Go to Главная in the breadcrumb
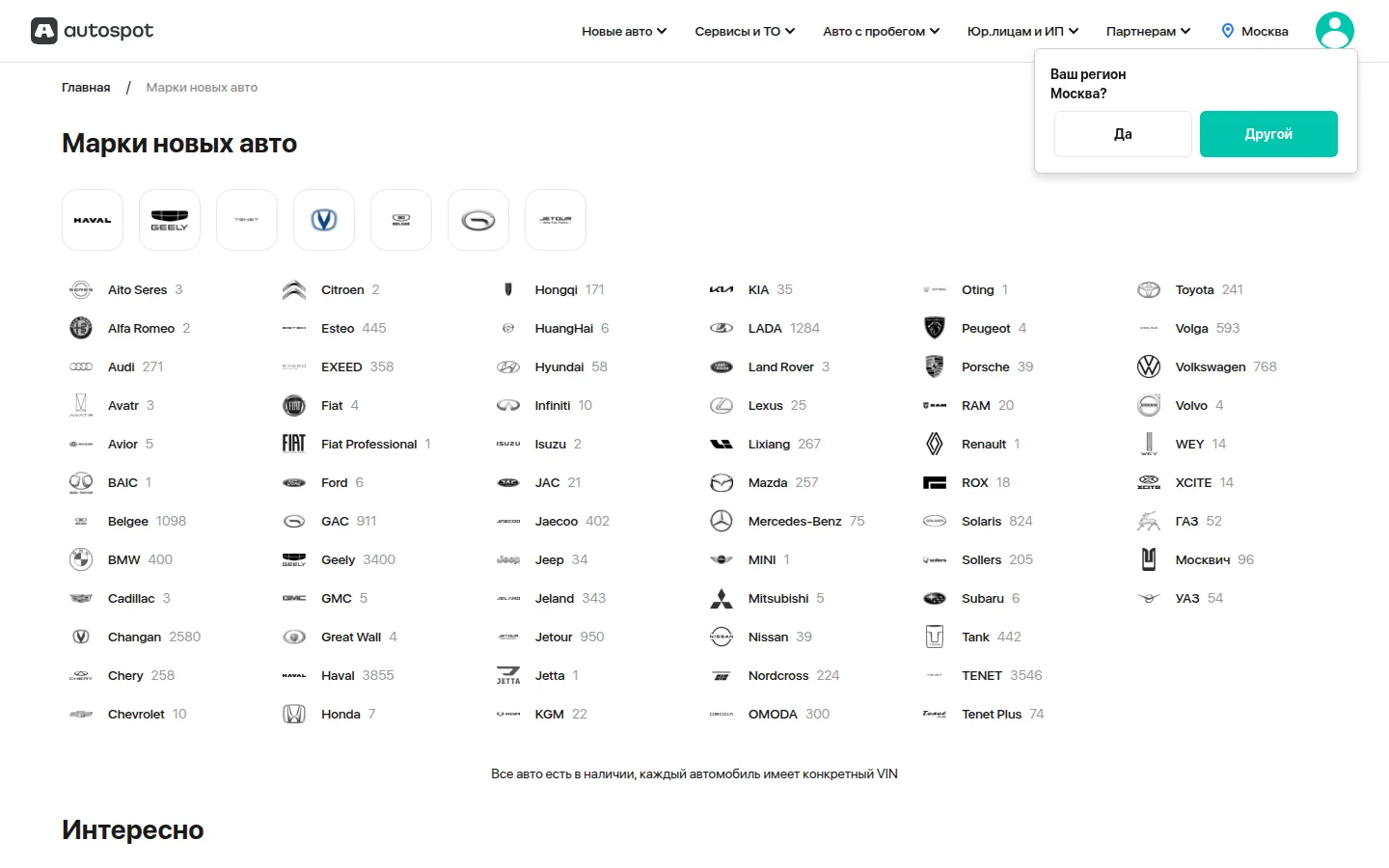Image resolution: width=1389 pixels, height=868 pixels. [x=86, y=87]
